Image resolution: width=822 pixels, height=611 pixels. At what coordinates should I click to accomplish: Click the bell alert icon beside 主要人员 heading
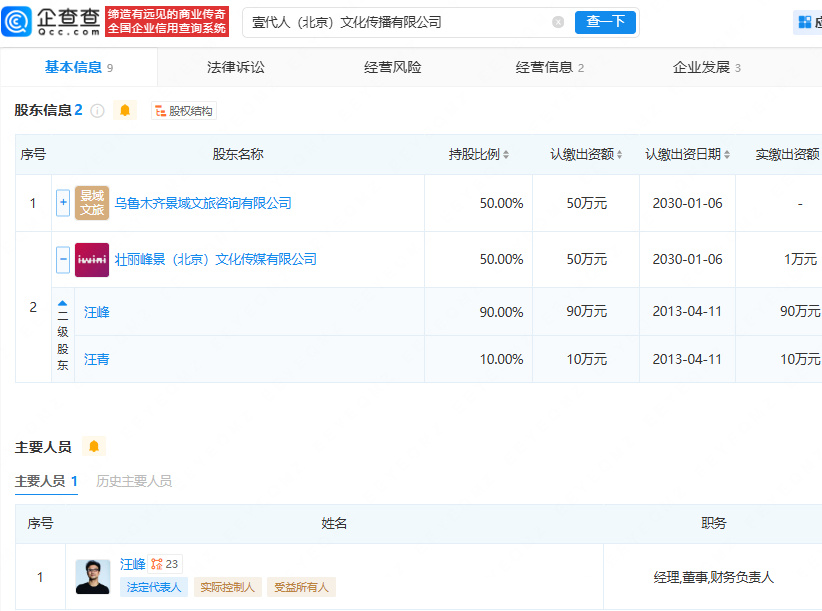94,446
